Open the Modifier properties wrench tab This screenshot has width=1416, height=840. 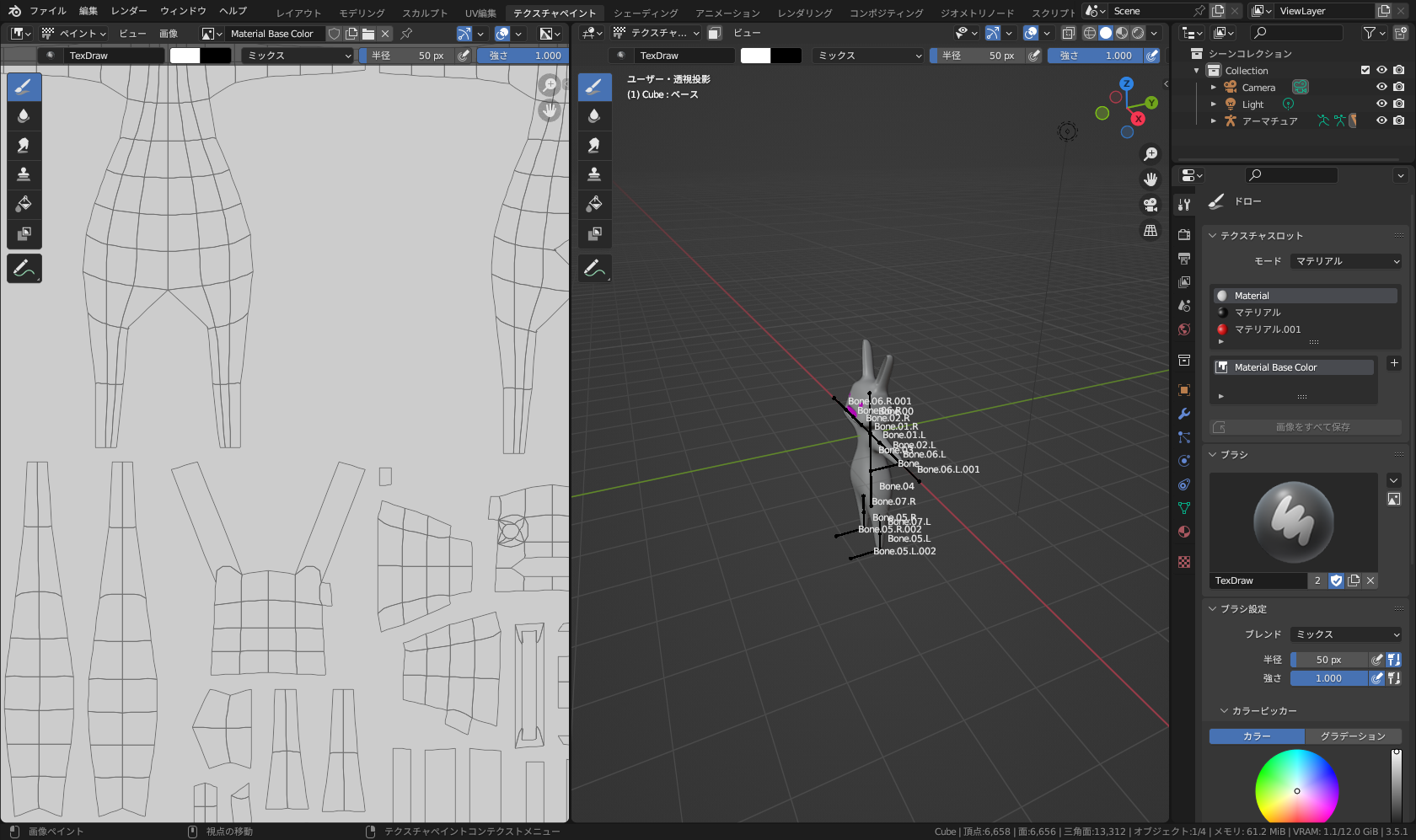(1184, 414)
